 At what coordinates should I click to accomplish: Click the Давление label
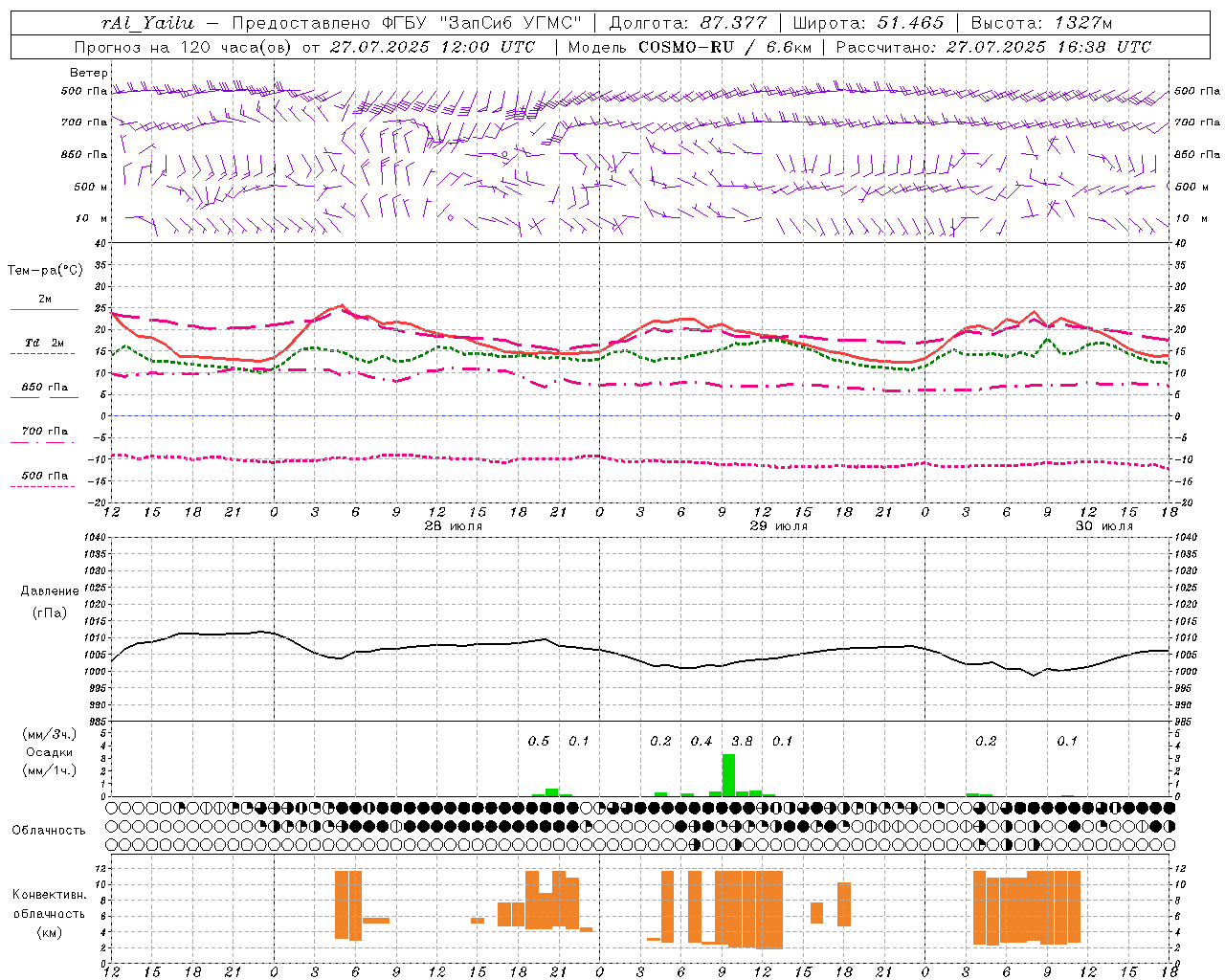pyautogui.click(x=50, y=591)
